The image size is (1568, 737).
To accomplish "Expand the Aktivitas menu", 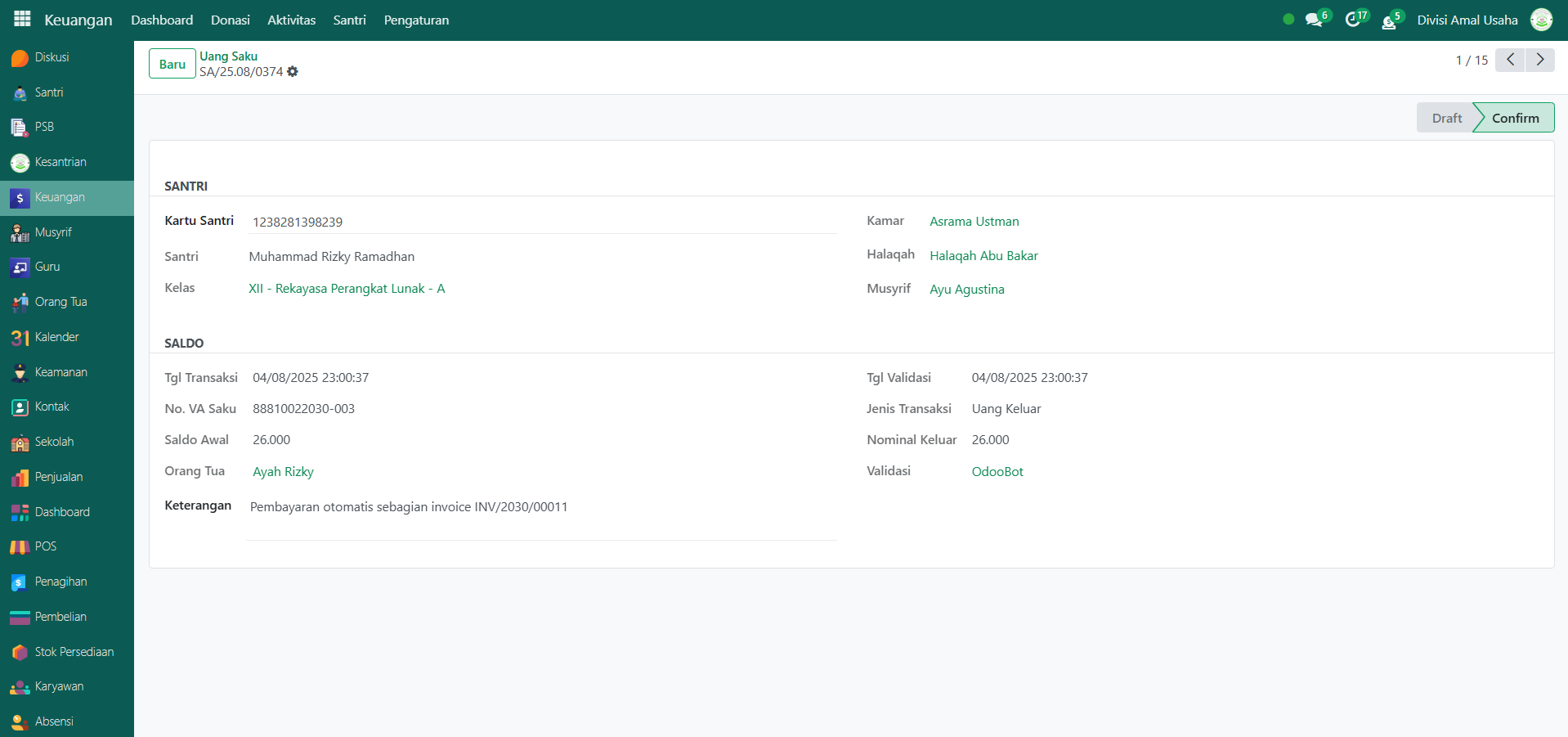I will coord(291,20).
